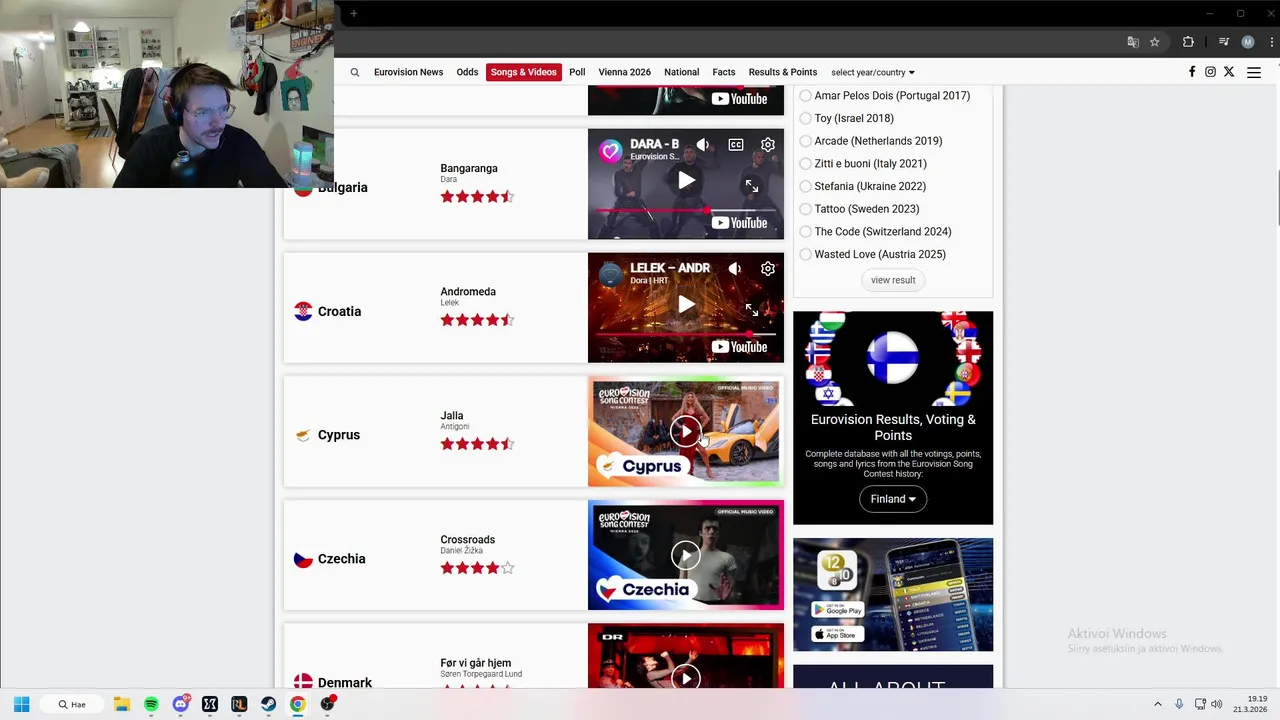Open the Instagram icon in site header
This screenshot has height=720, width=1280.
click(1210, 72)
